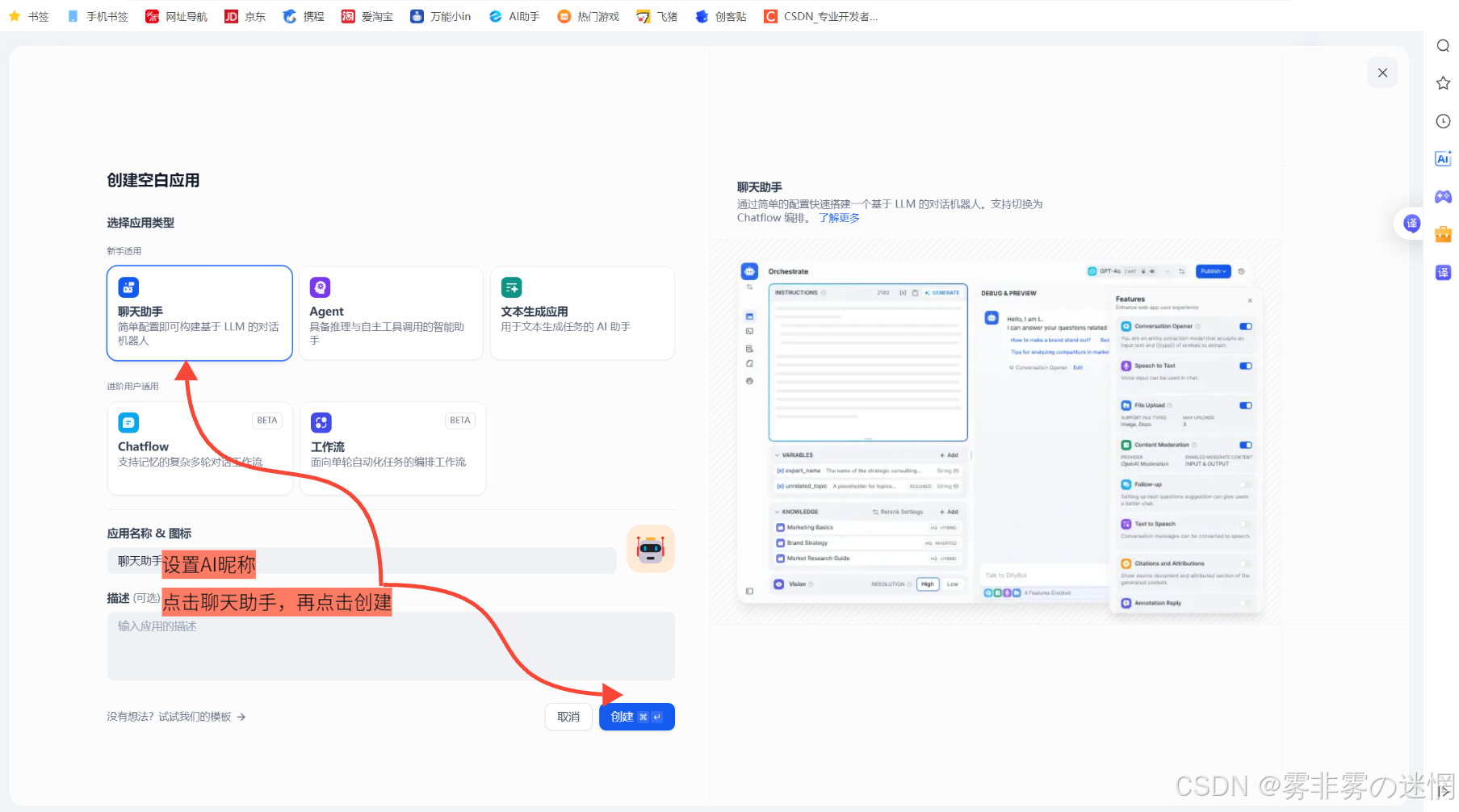Open the 网址导航 bookmark
1459x812 pixels.
coord(176,16)
